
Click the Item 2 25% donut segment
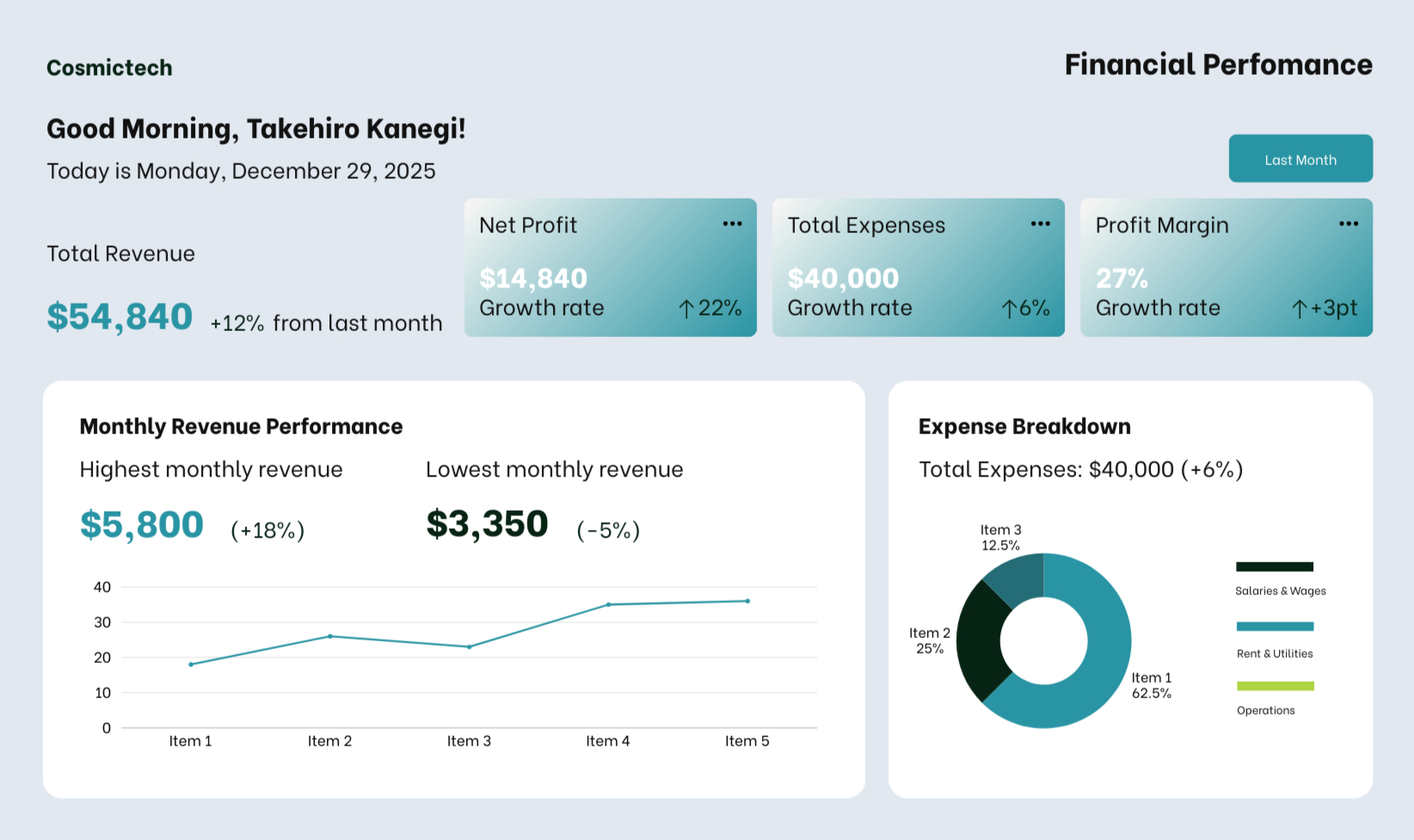(979, 641)
